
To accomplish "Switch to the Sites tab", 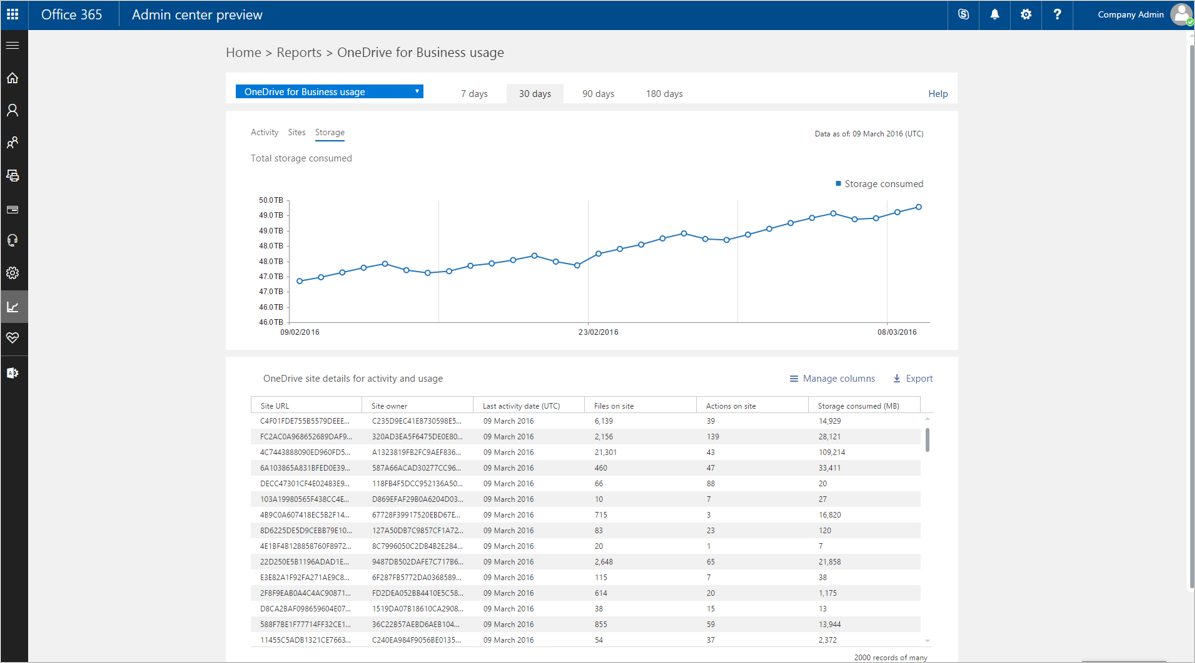I will tap(297, 132).
